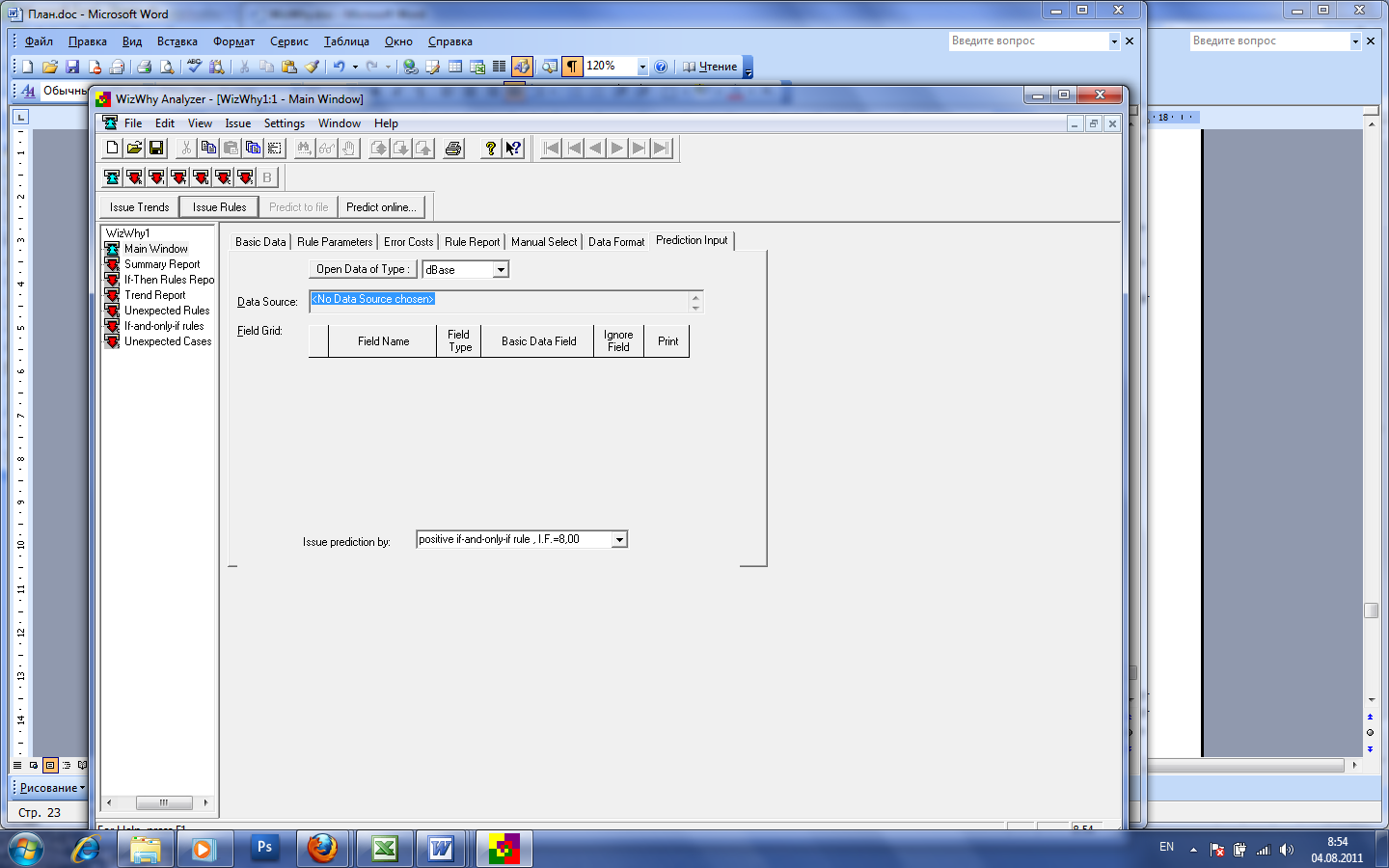1389x868 pixels.
Task: Click Word's Open folder icon
Action: click(x=49, y=67)
